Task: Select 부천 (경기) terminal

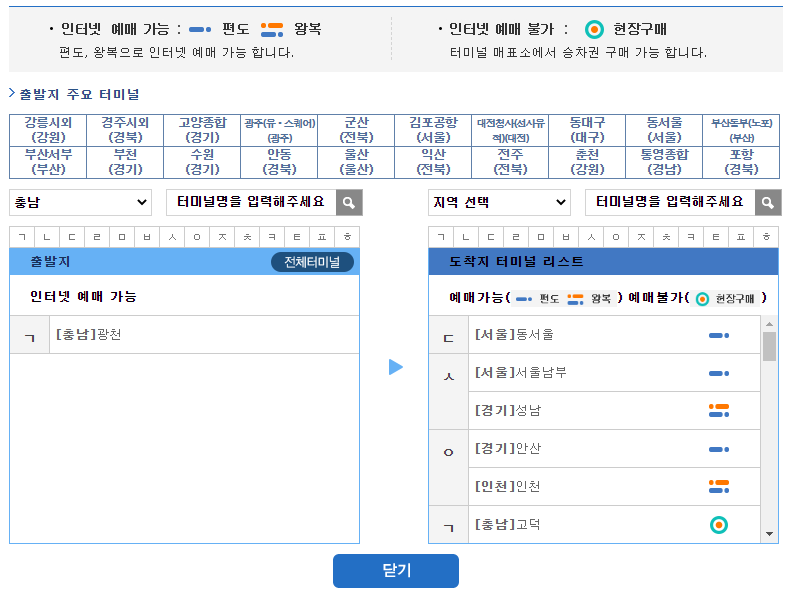Action: click(125, 162)
